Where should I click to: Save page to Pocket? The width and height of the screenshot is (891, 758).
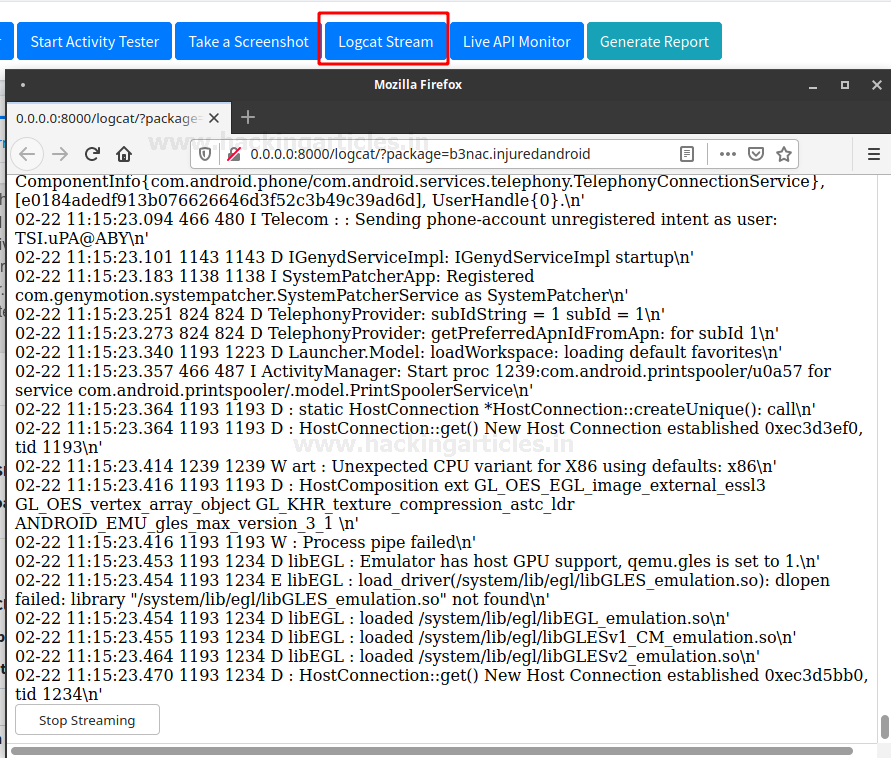tap(757, 154)
